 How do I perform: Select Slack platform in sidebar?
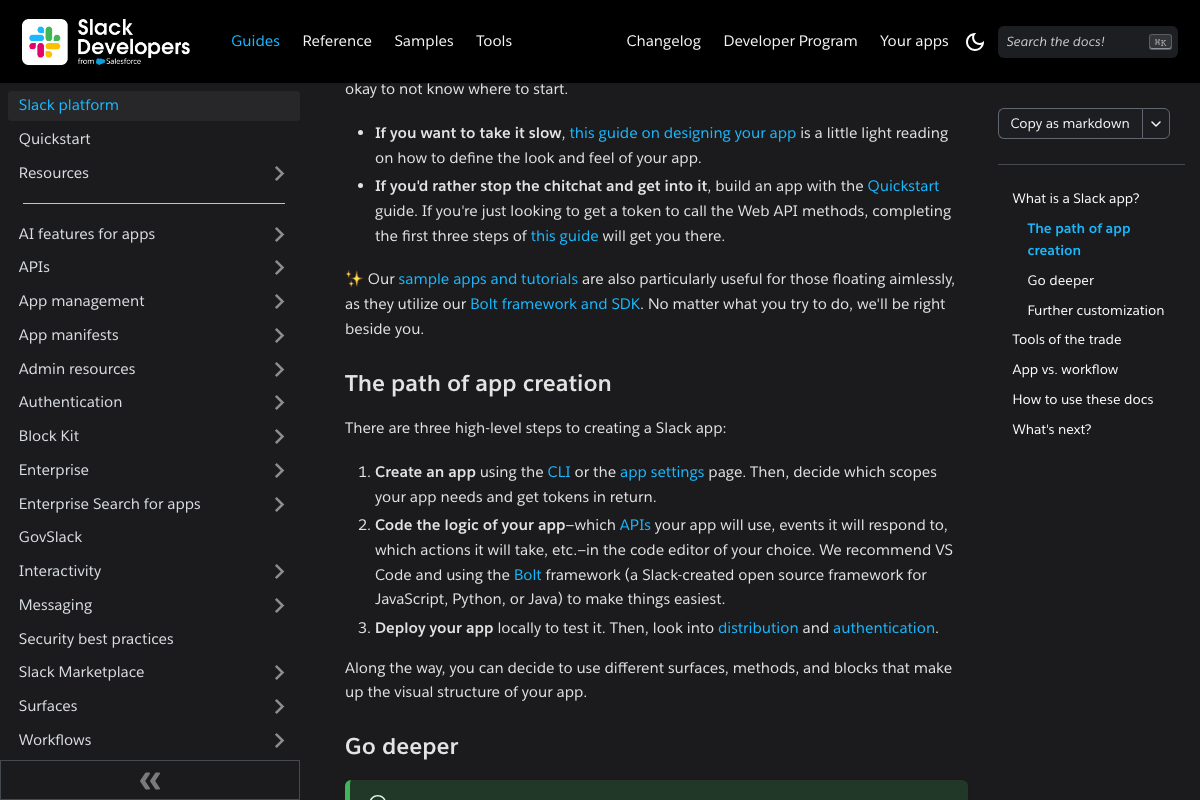point(154,105)
